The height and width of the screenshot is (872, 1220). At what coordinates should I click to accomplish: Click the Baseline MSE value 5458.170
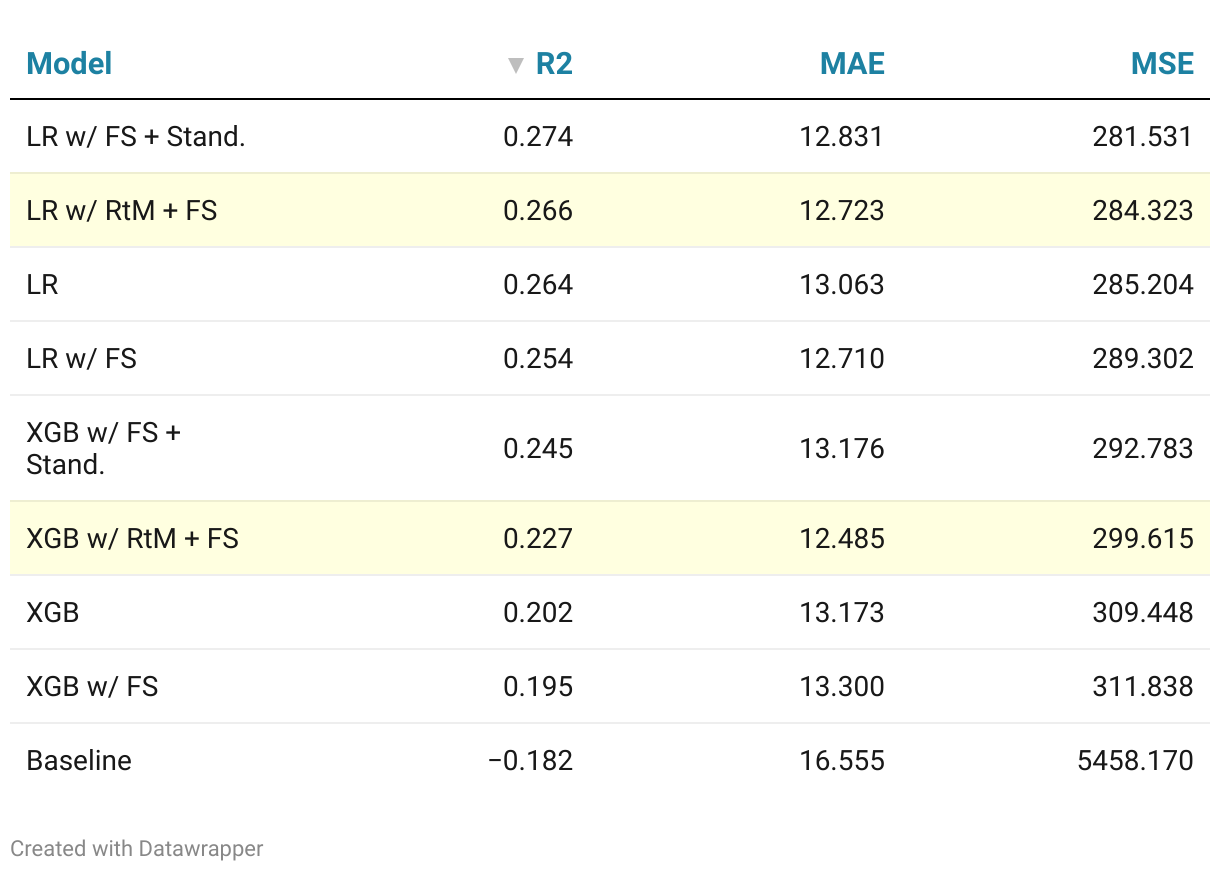coord(1135,761)
